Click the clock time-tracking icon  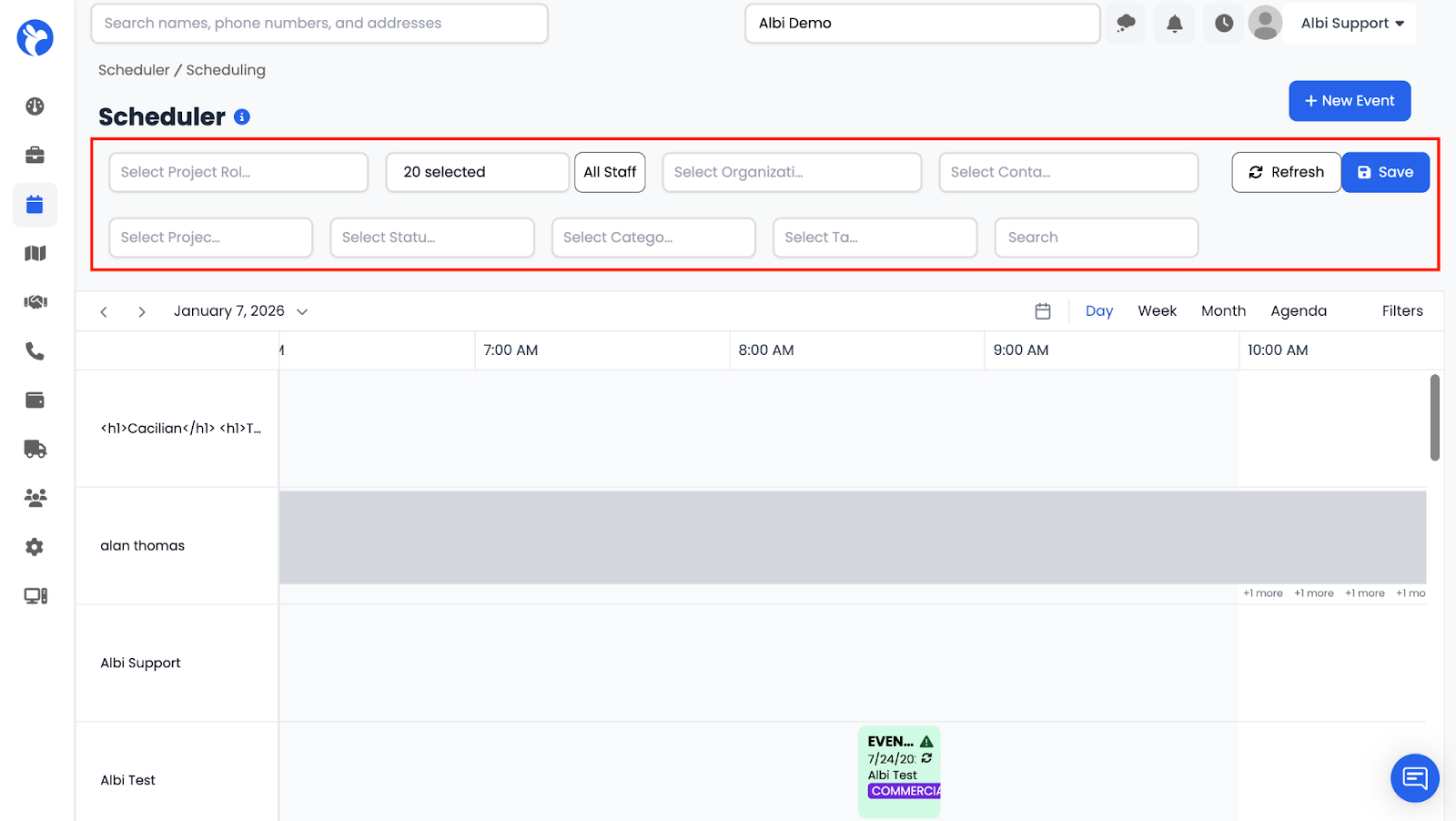[x=1222, y=24]
